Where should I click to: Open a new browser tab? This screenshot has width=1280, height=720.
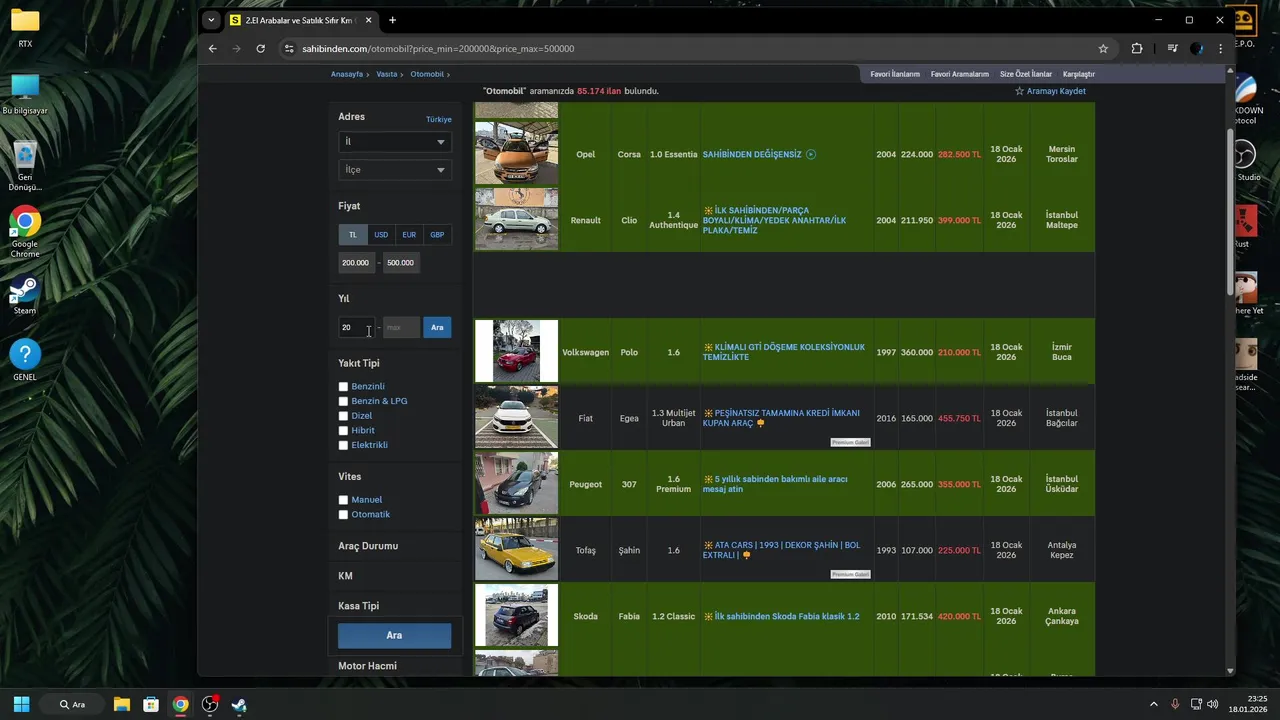pyautogui.click(x=392, y=20)
